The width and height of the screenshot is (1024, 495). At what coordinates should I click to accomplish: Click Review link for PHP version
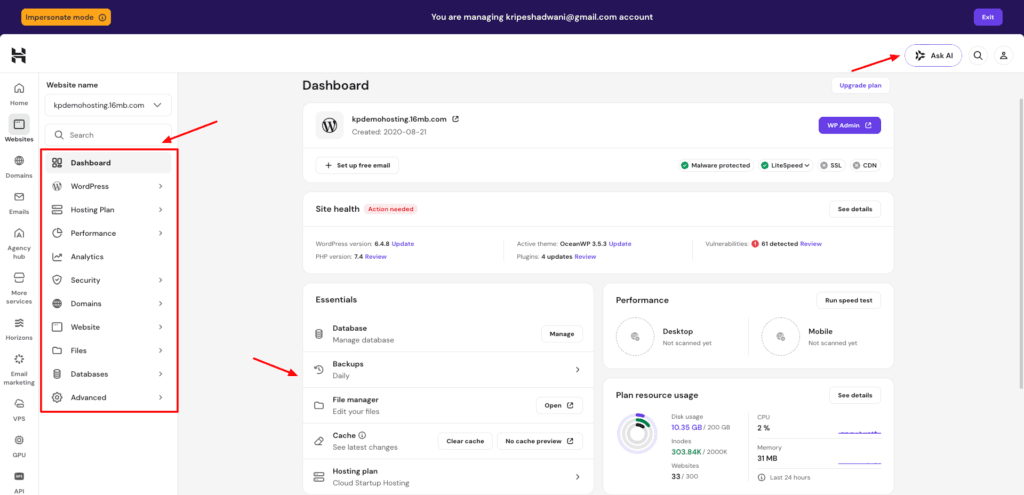click(x=376, y=257)
